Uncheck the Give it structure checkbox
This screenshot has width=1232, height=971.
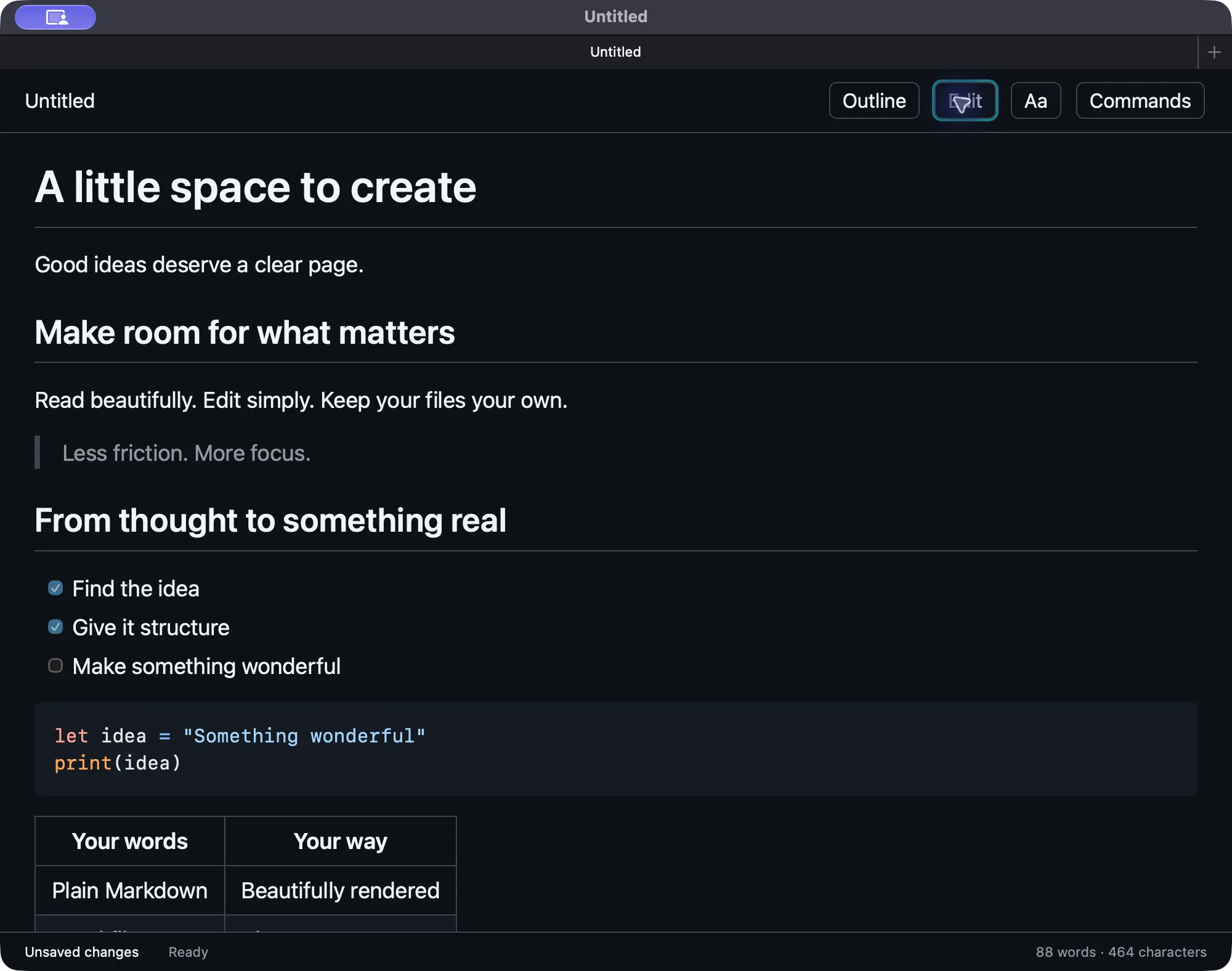[55, 627]
